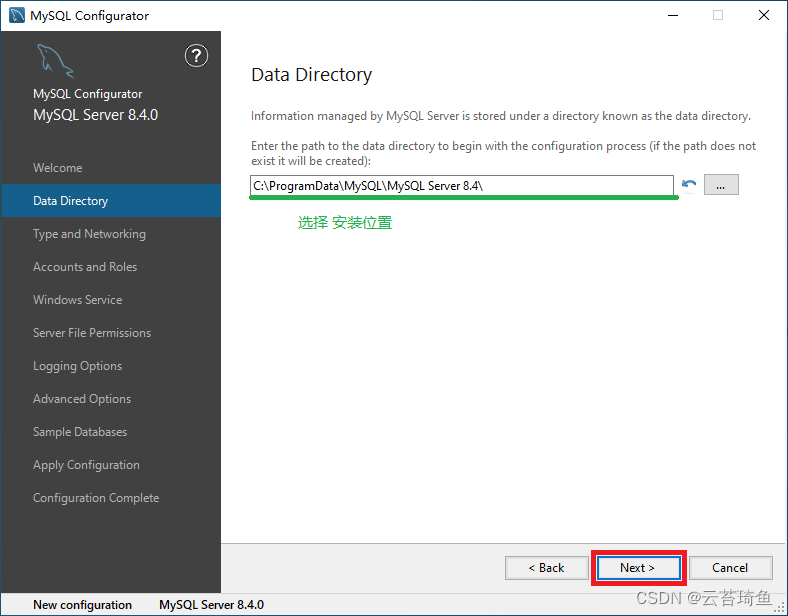Close the MySQL Configurator window

(x=764, y=16)
